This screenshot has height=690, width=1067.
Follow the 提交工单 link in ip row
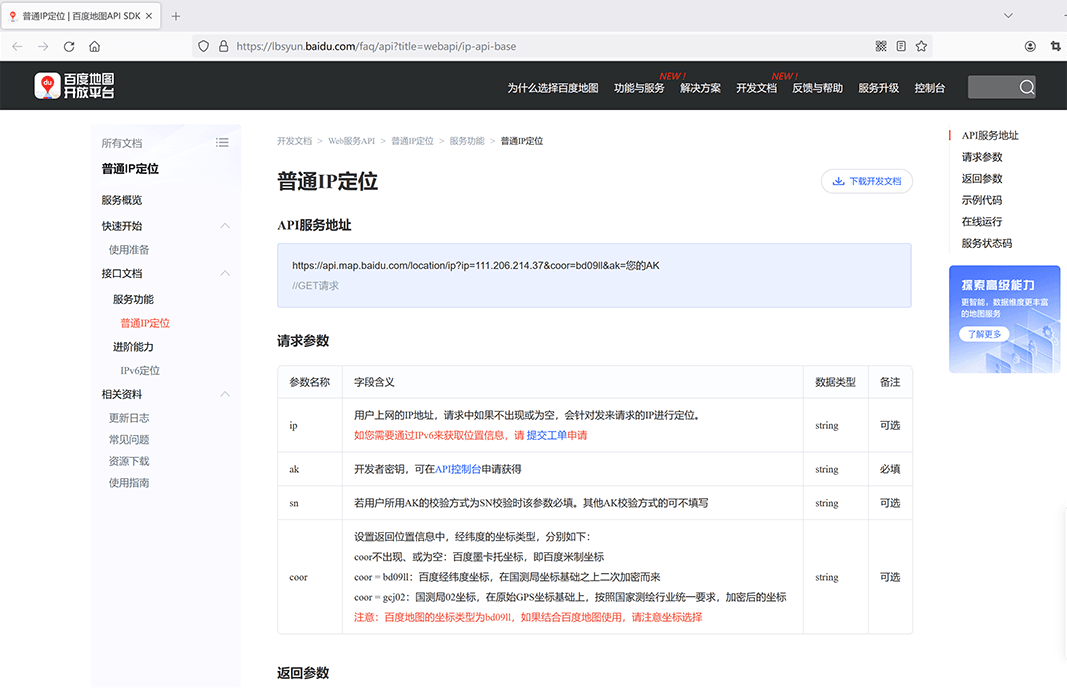(547, 436)
